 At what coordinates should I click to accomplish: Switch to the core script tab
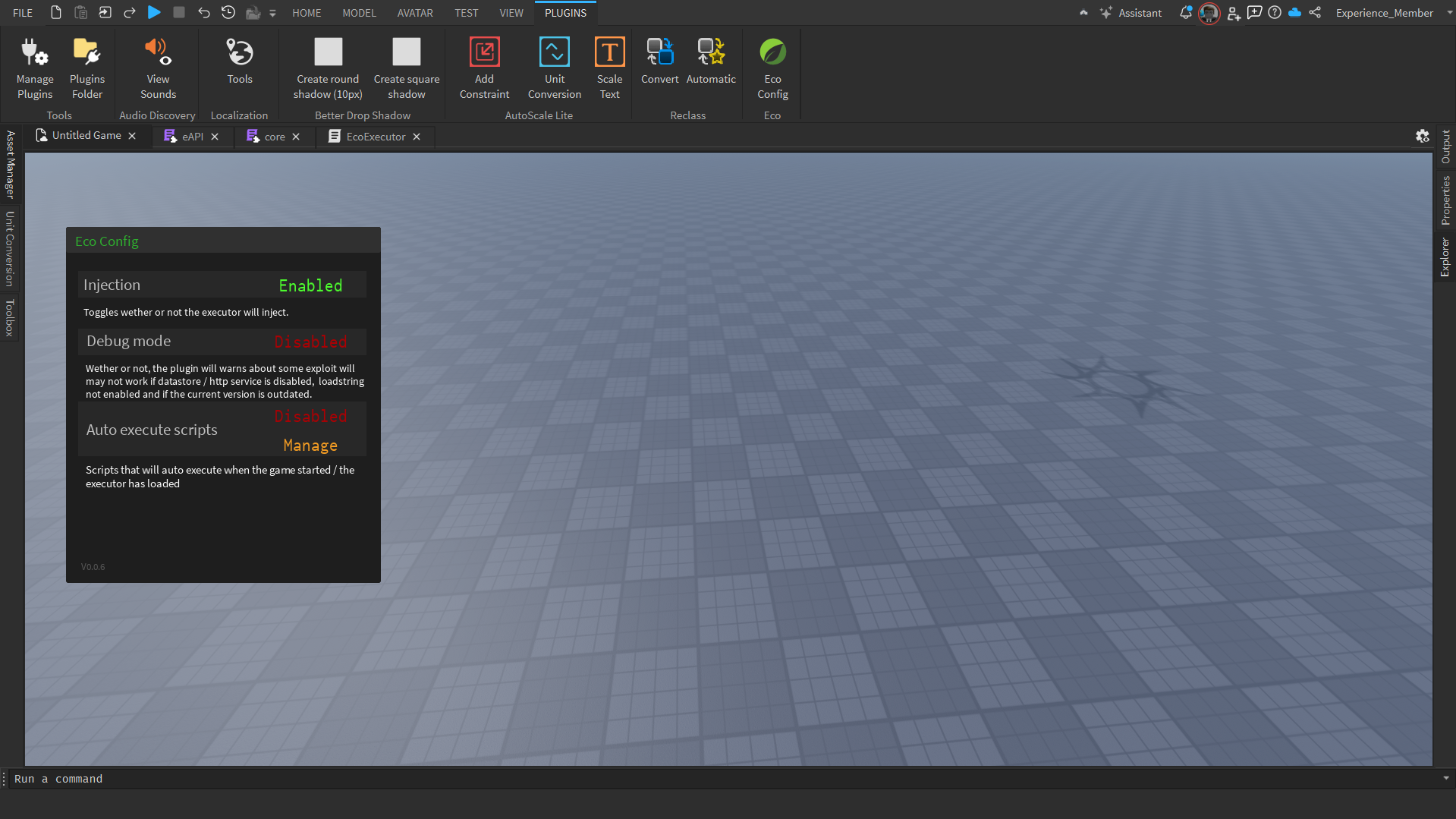pyautogui.click(x=266, y=136)
